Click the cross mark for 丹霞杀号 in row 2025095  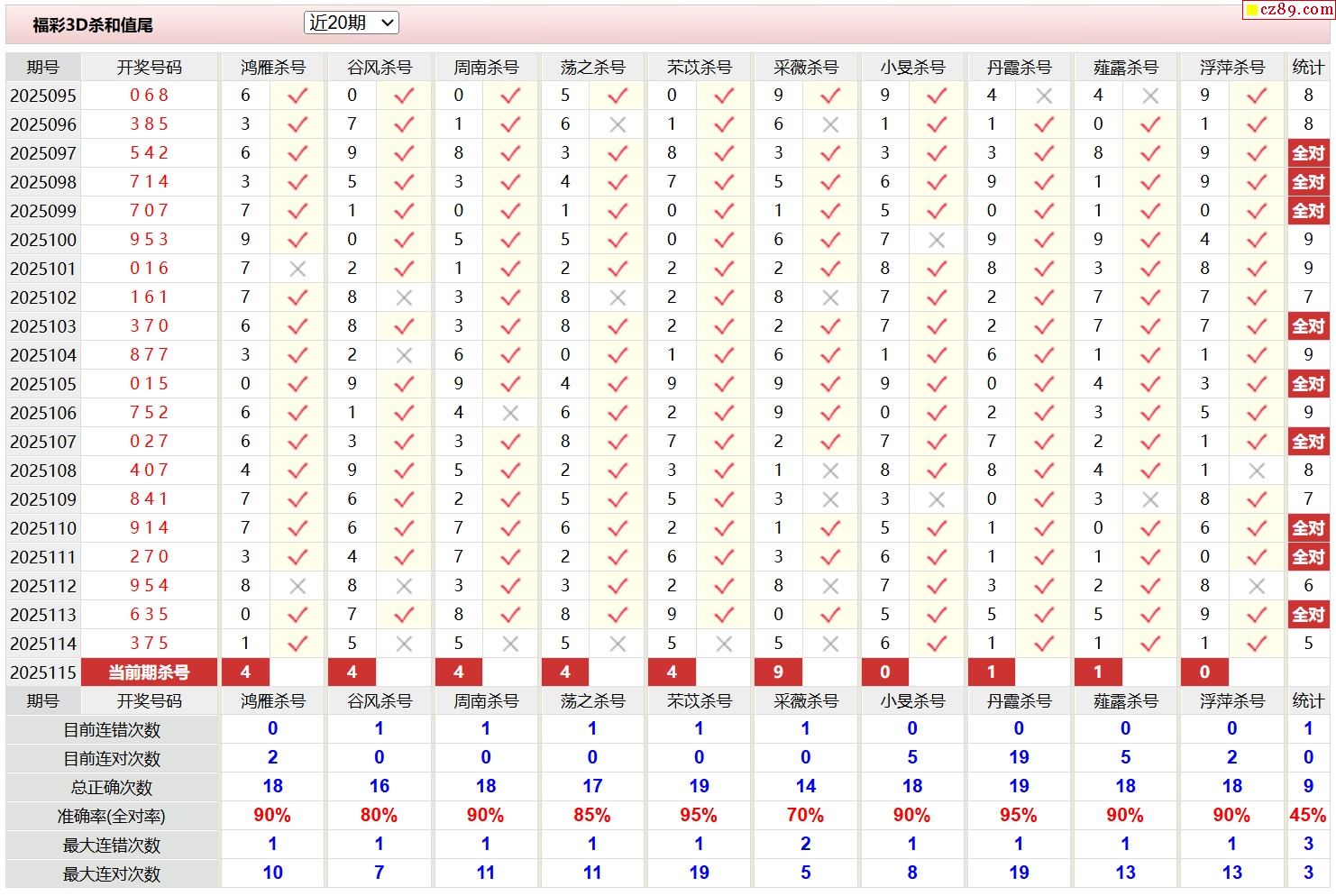pyautogui.click(x=1044, y=96)
